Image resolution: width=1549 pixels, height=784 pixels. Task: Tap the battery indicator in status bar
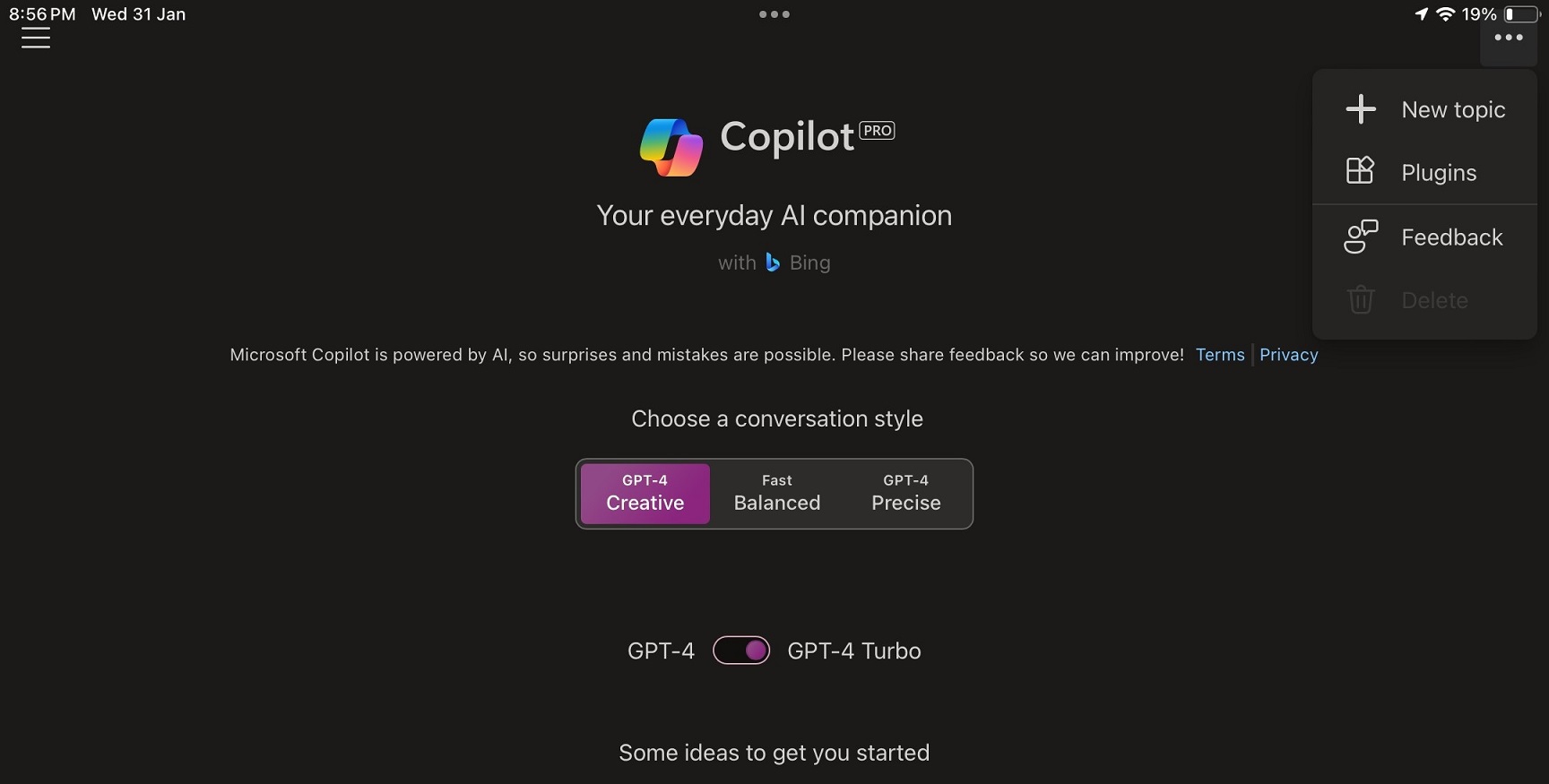point(1522,14)
